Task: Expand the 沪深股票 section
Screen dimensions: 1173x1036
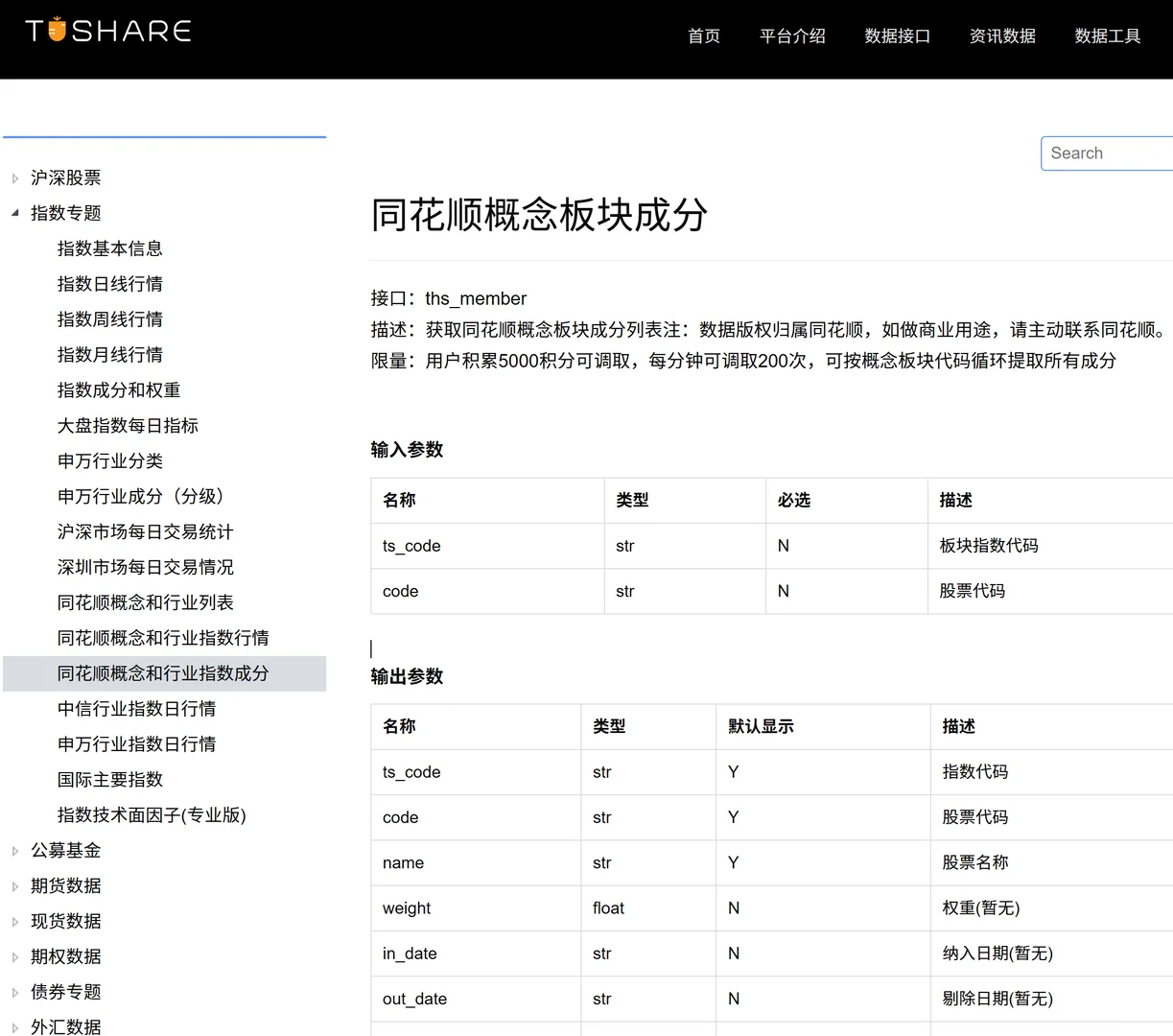Action: (x=65, y=177)
